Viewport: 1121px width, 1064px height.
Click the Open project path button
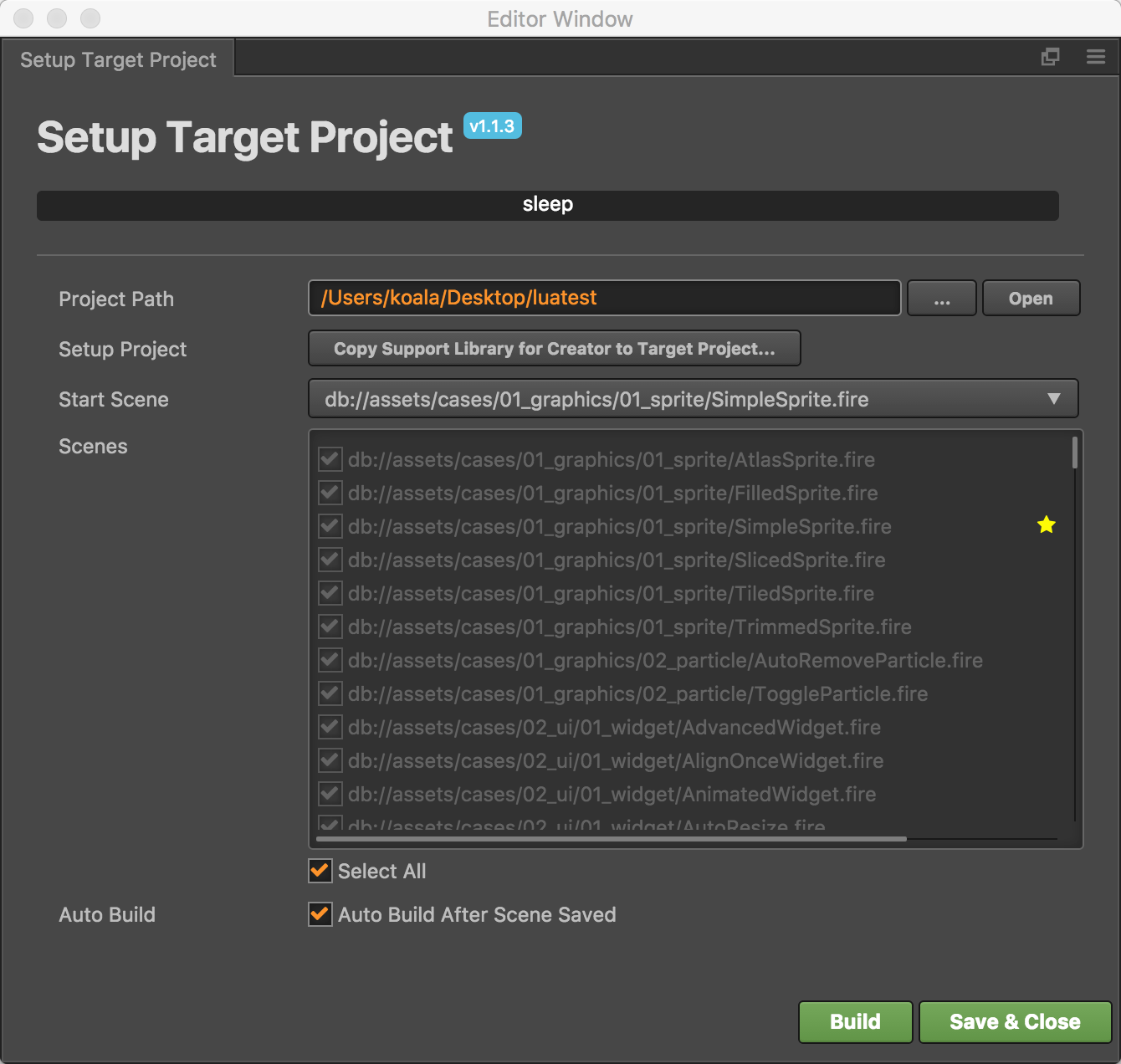pos(1031,299)
